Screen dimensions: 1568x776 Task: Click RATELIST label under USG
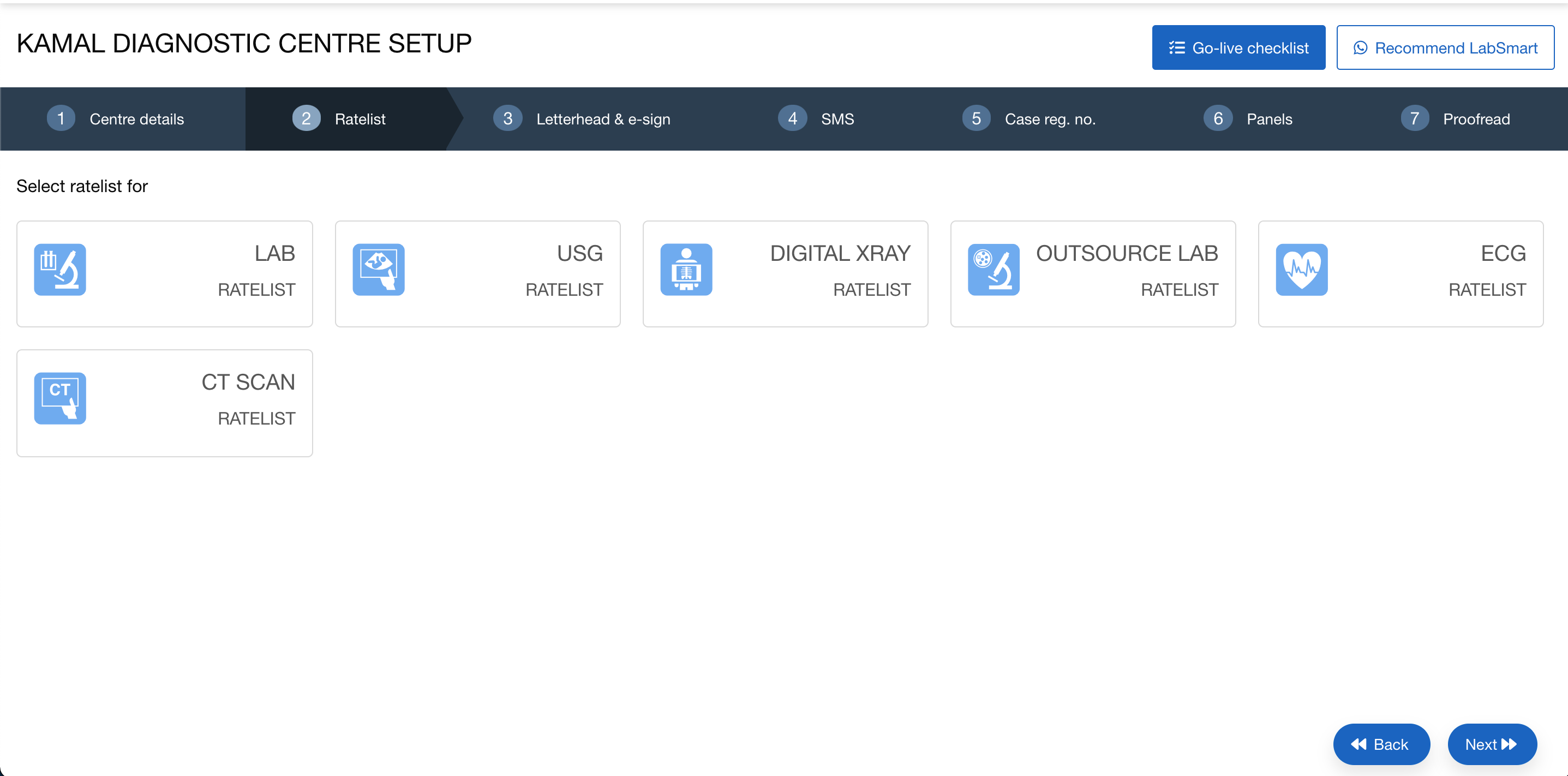[x=564, y=290]
